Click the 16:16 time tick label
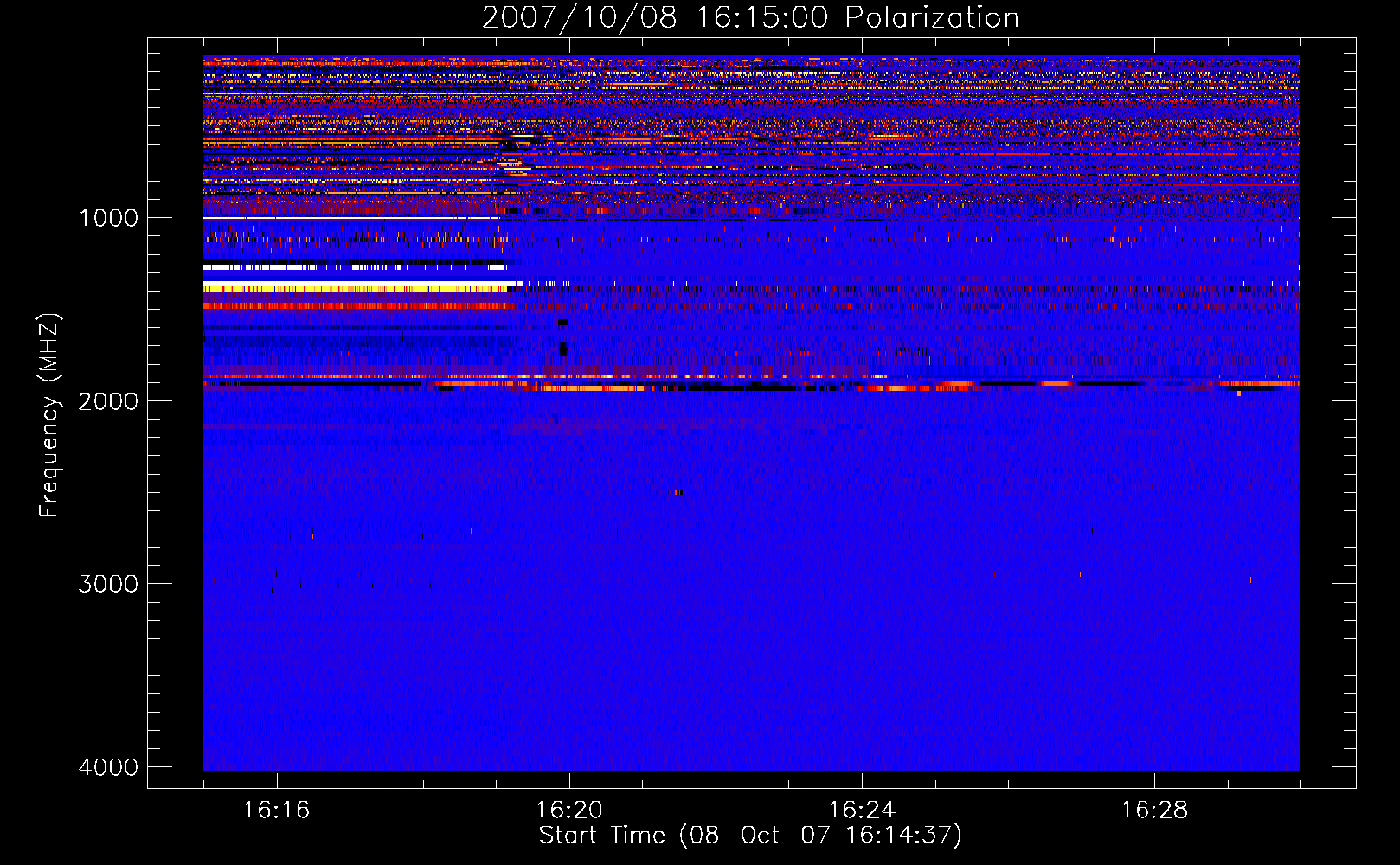The height and width of the screenshot is (865, 1400). (276, 811)
